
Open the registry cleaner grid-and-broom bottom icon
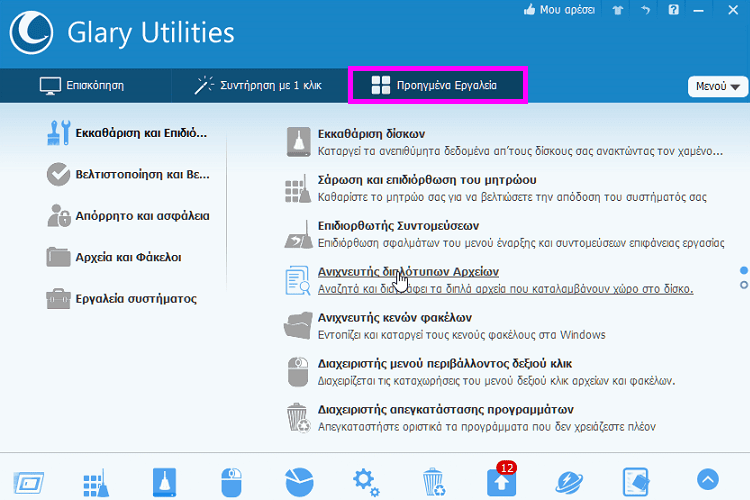[x=96, y=482]
